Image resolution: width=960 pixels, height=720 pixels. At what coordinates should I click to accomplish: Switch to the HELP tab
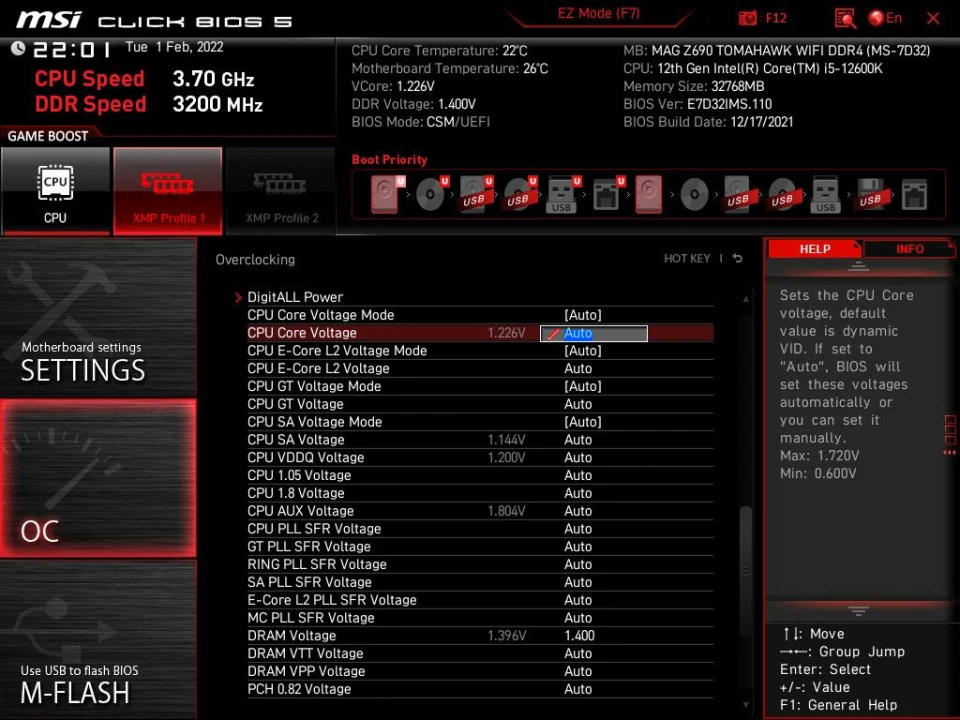[814, 249]
